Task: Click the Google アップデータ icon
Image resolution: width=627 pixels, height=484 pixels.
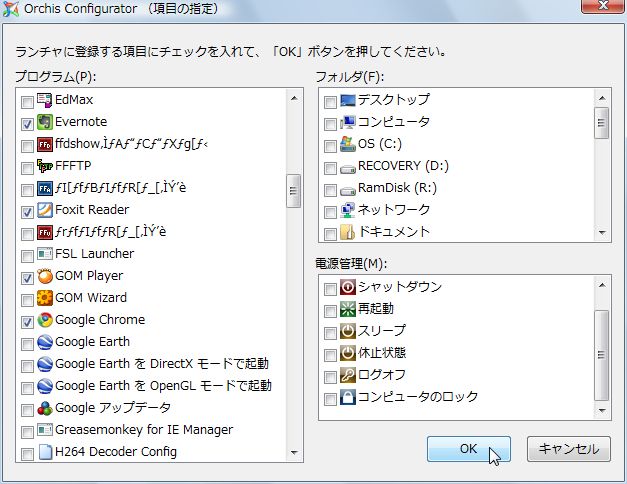Action: coord(44,408)
